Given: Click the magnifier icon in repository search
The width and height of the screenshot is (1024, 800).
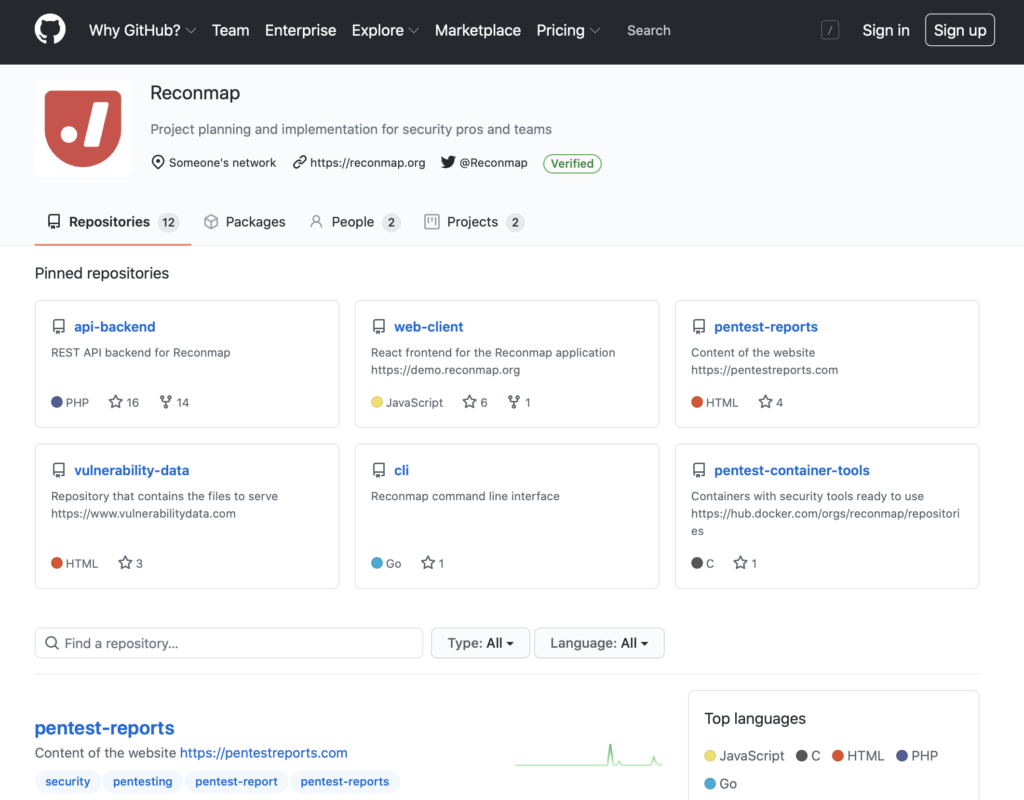Looking at the screenshot, I should [x=52, y=643].
